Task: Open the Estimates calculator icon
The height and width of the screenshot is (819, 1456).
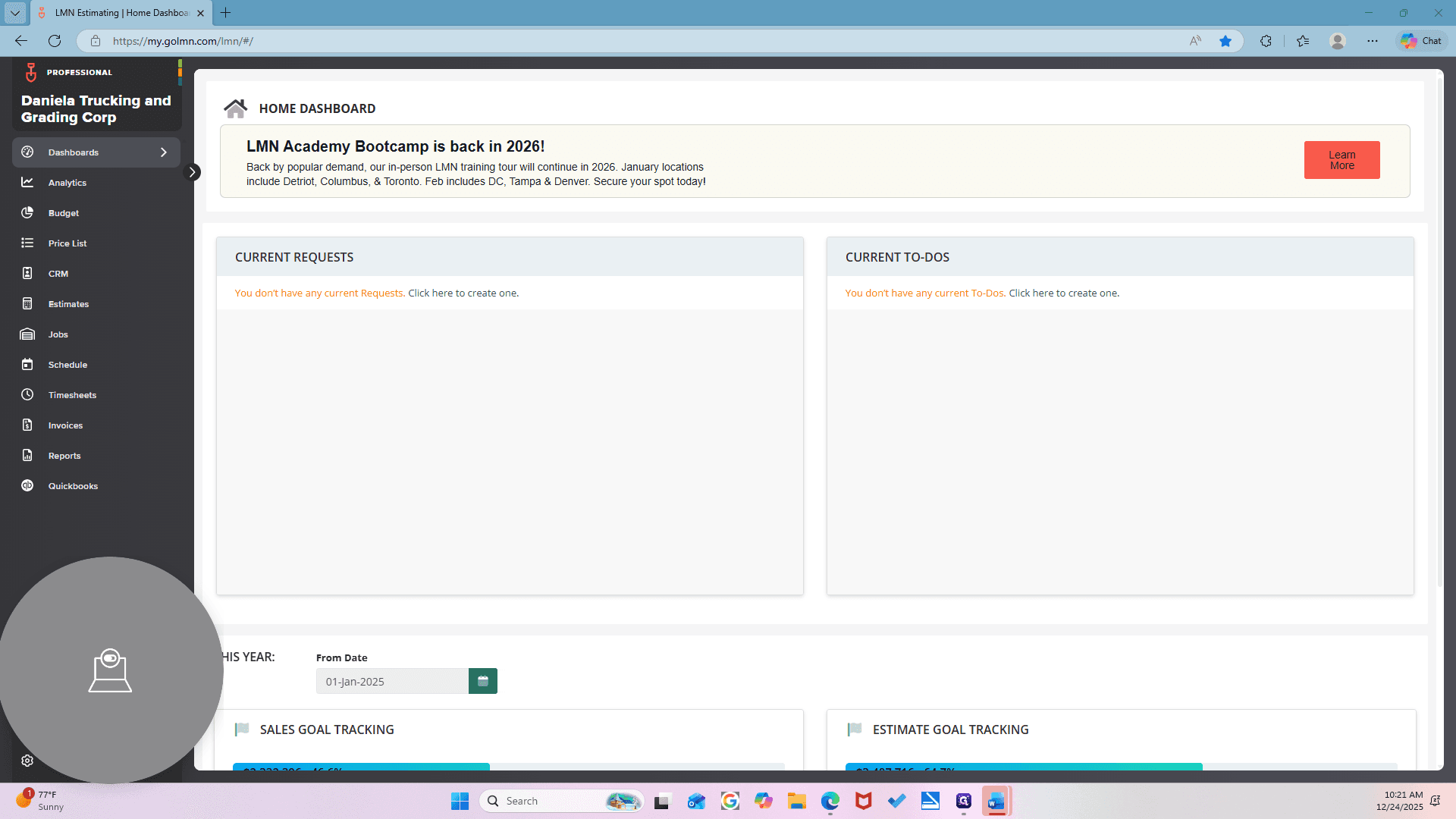Action: coord(27,304)
